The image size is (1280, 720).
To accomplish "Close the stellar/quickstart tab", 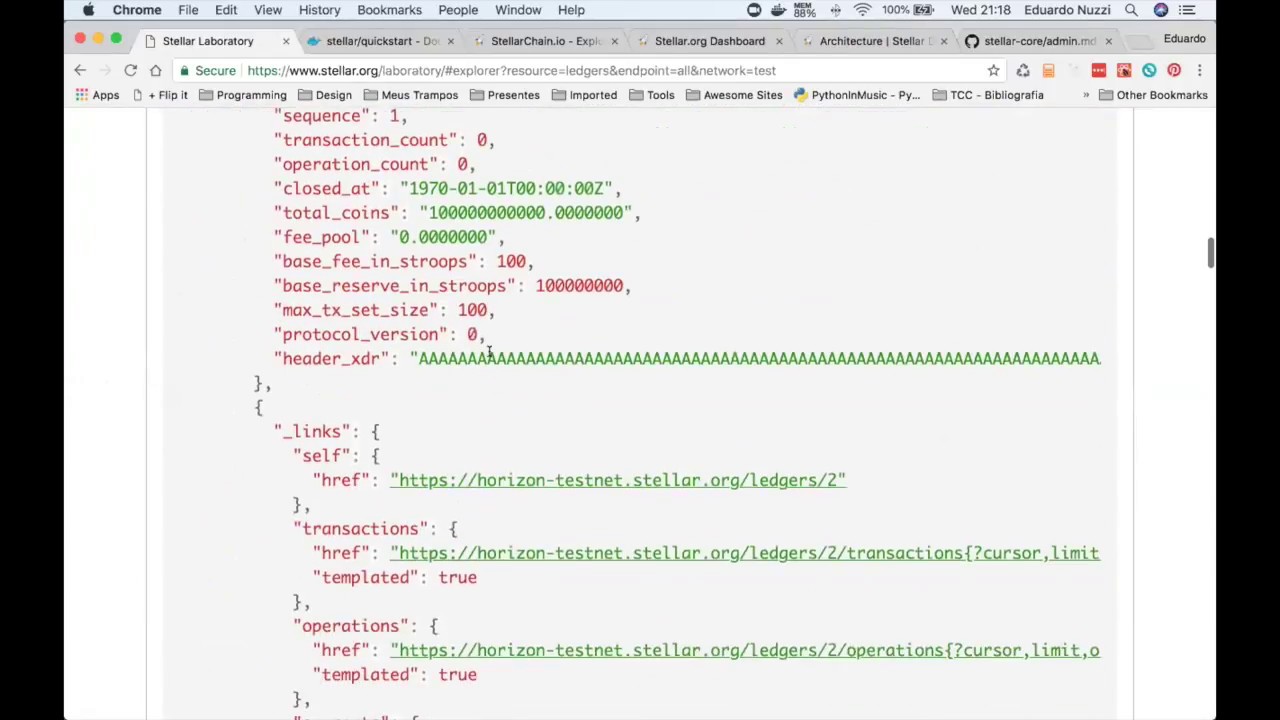I will click(x=450, y=41).
